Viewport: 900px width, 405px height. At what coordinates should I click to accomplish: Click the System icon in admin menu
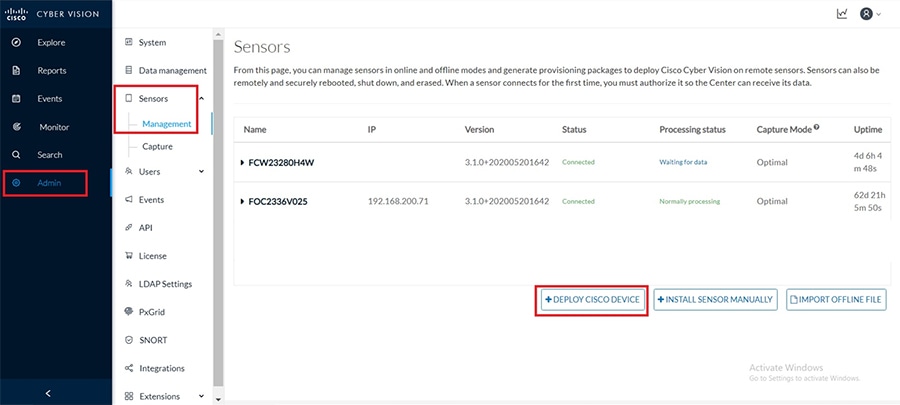129,42
